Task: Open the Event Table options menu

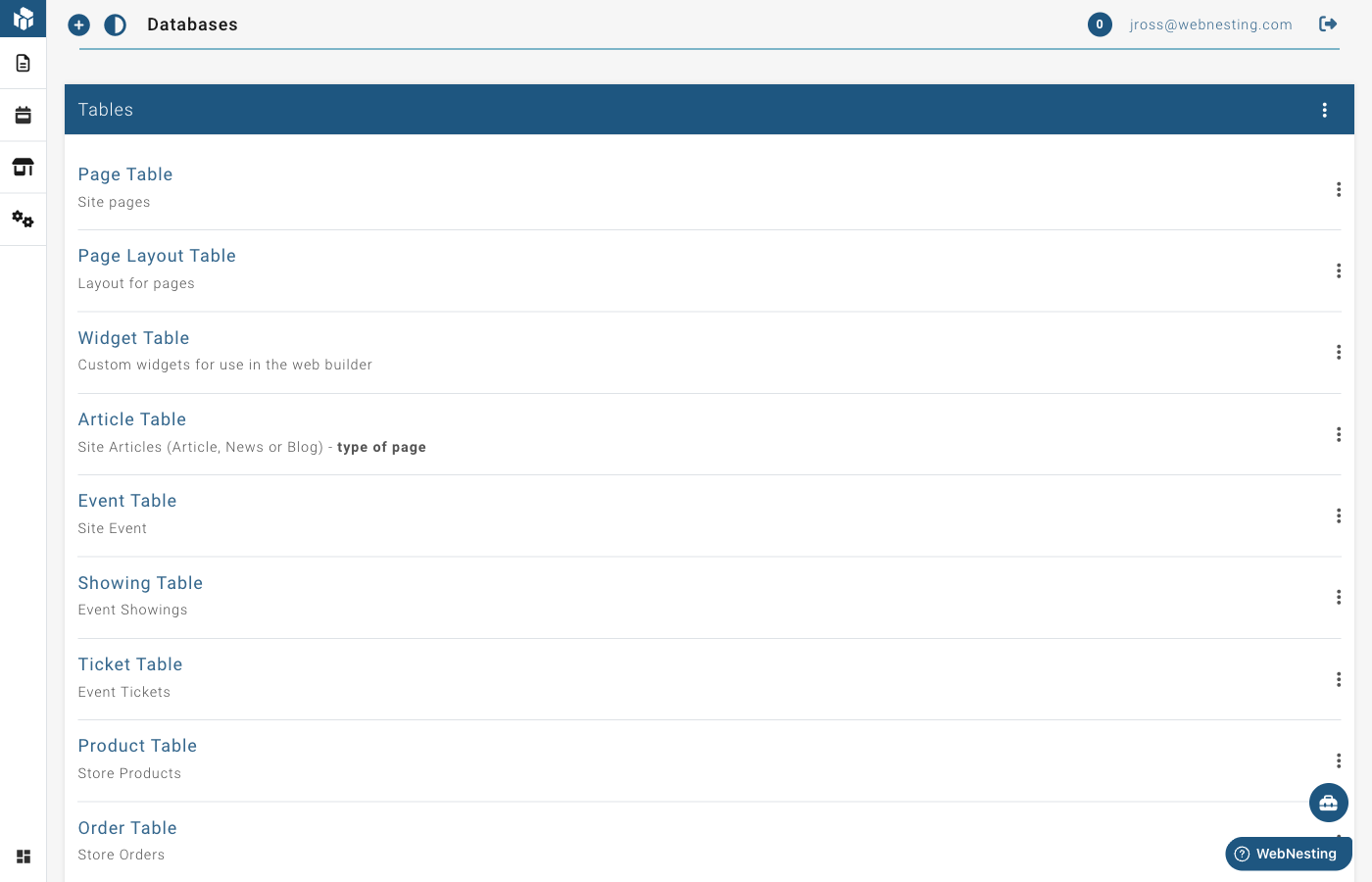Action: point(1339,515)
